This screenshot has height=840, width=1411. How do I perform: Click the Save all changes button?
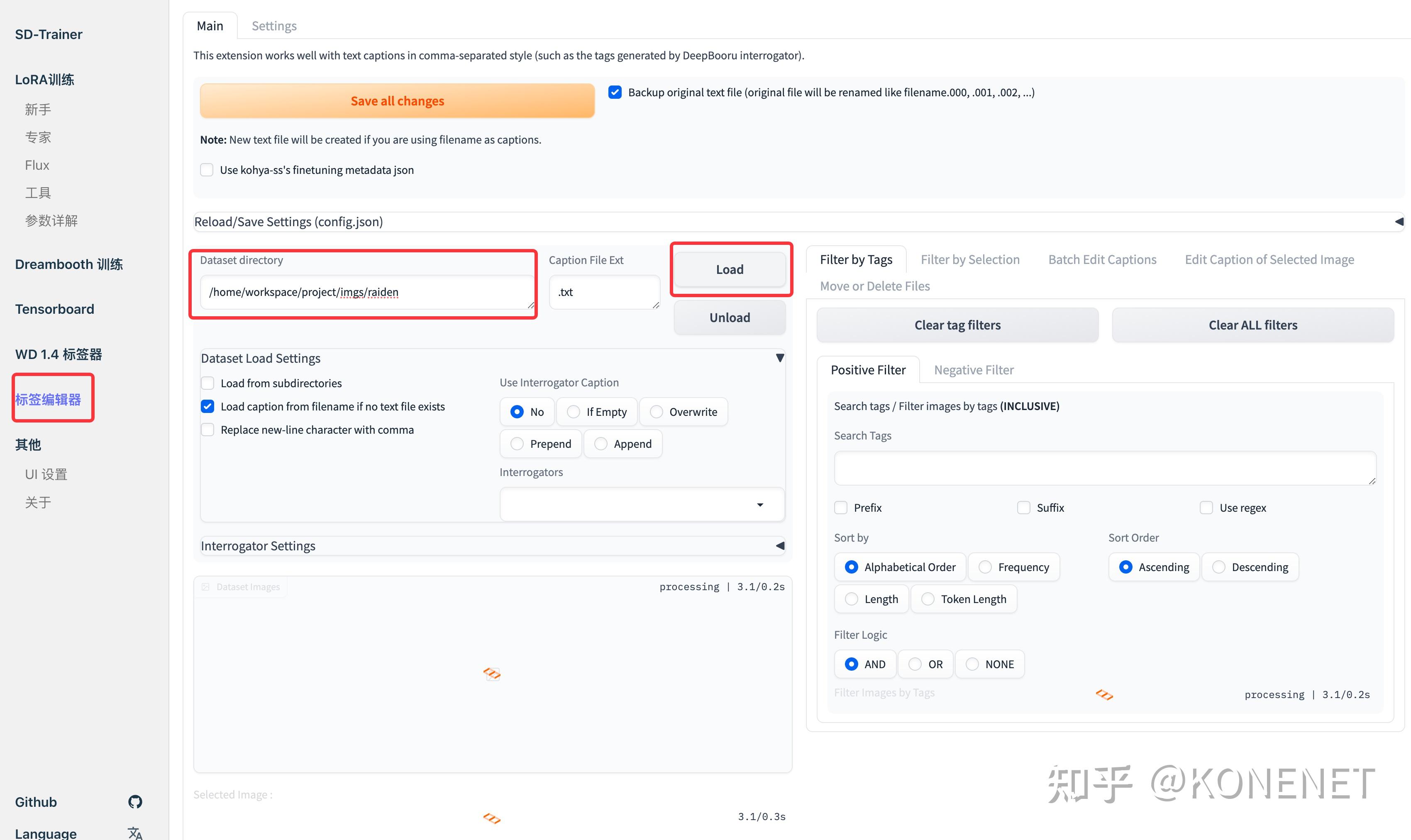click(x=397, y=100)
